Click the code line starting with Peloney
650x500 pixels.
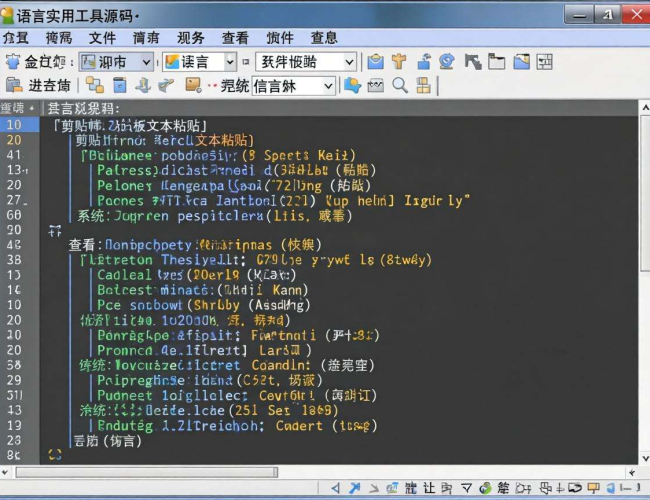(x=234, y=186)
